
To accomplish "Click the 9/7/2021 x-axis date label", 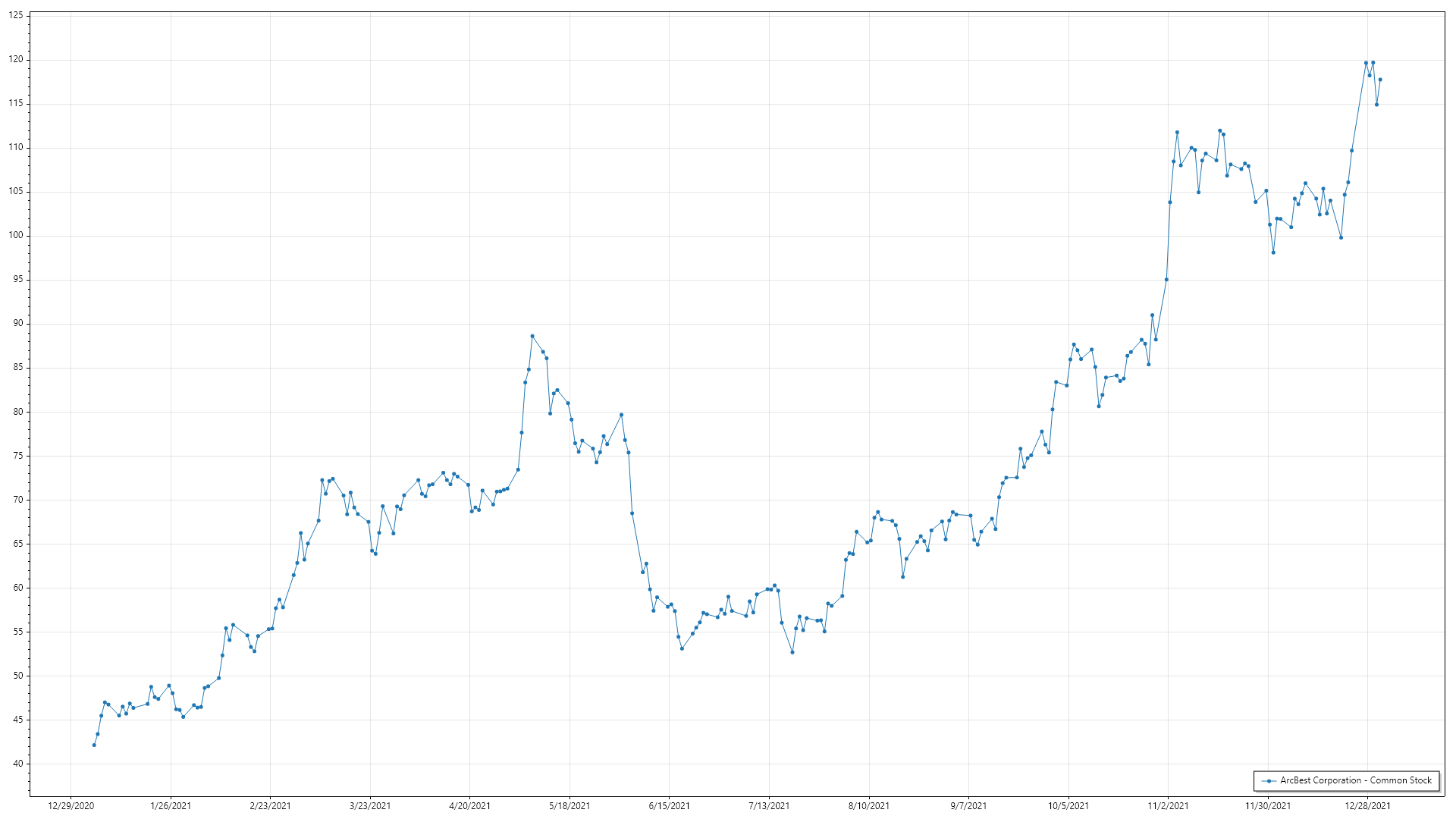I will click(968, 805).
